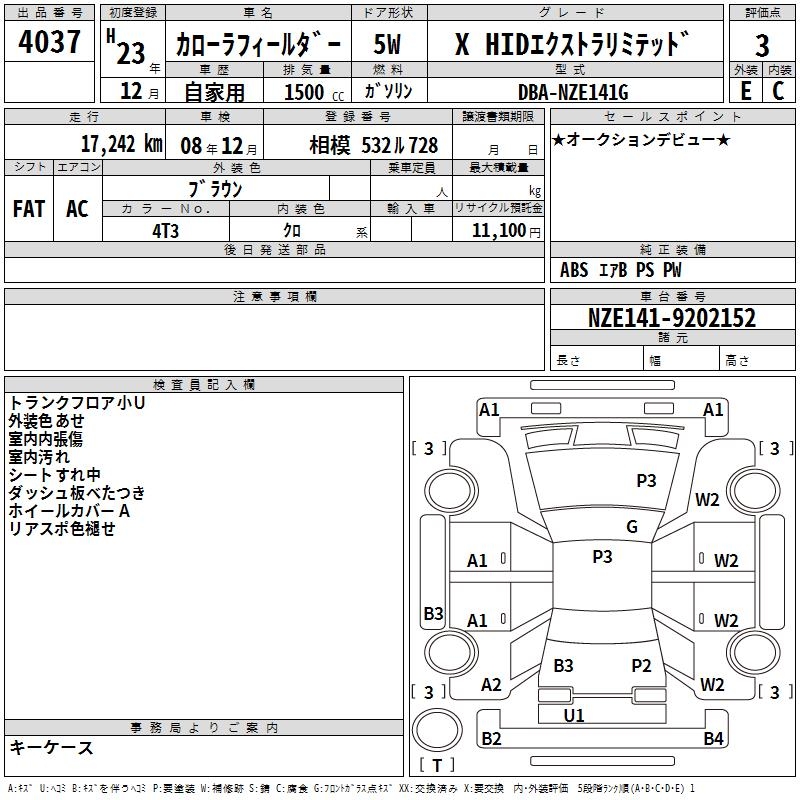The height and width of the screenshot is (800, 800).
Task: Click the 車検 expiry 08年12月
Action: tap(219, 146)
